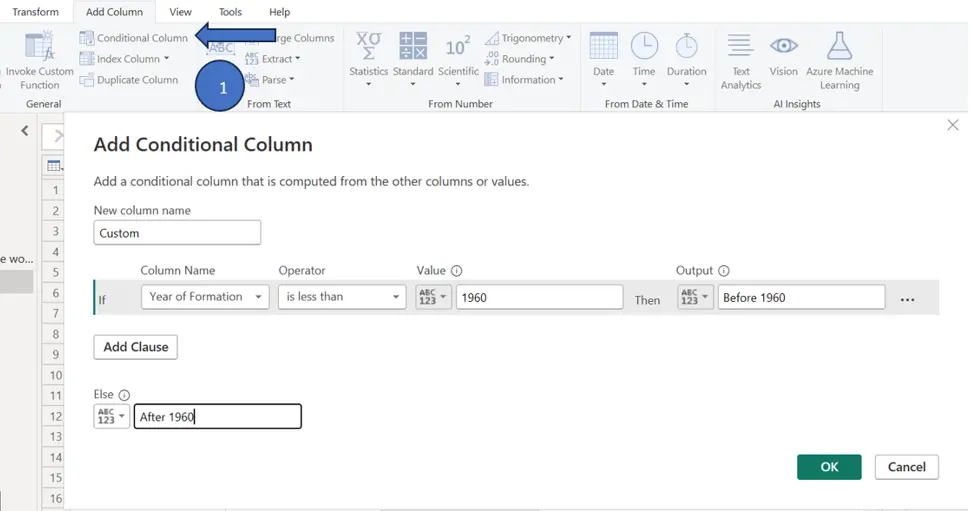The height and width of the screenshot is (511, 970).
Task: Open the Time column options
Action: click(643, 60)
